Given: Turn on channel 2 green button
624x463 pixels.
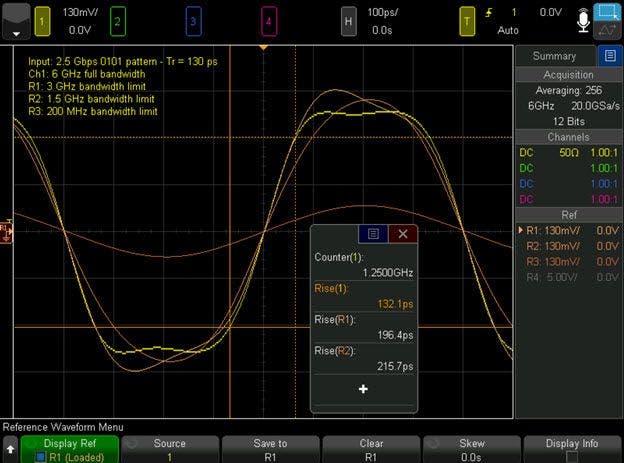Looking at the screenshot, I should (x=118, y=21).
